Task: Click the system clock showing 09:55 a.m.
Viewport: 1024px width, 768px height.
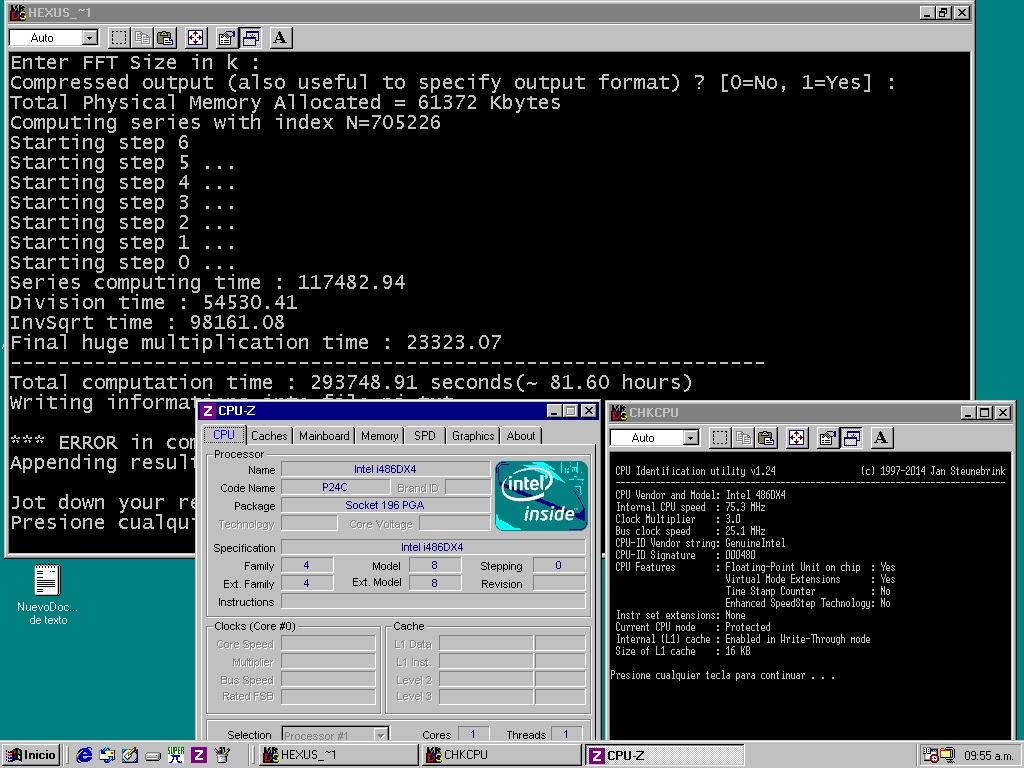Action: [988, 756]
